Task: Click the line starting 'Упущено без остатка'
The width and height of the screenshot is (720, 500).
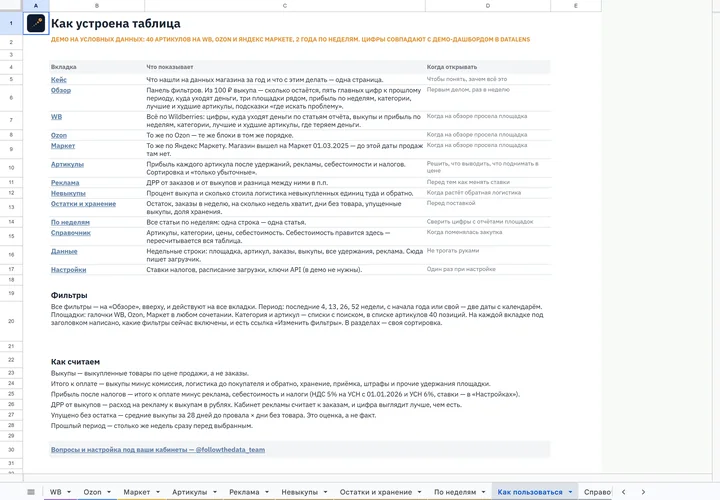Action: (x=214, y=415)
